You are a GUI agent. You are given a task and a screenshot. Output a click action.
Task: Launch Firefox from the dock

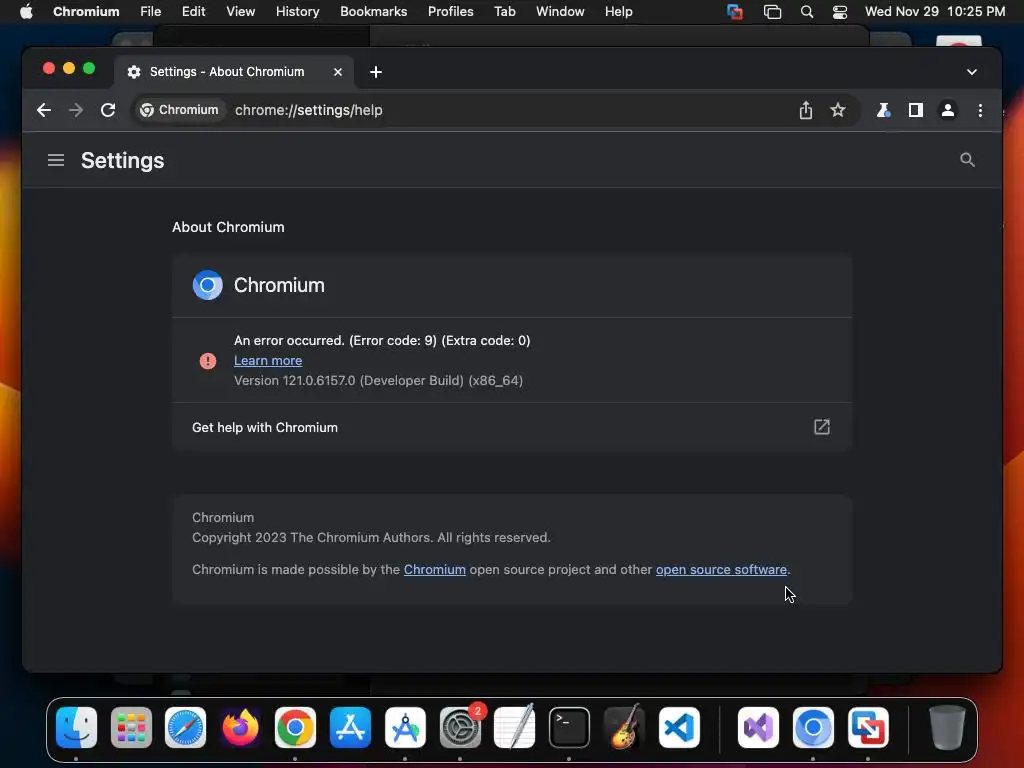click(240, 728)
